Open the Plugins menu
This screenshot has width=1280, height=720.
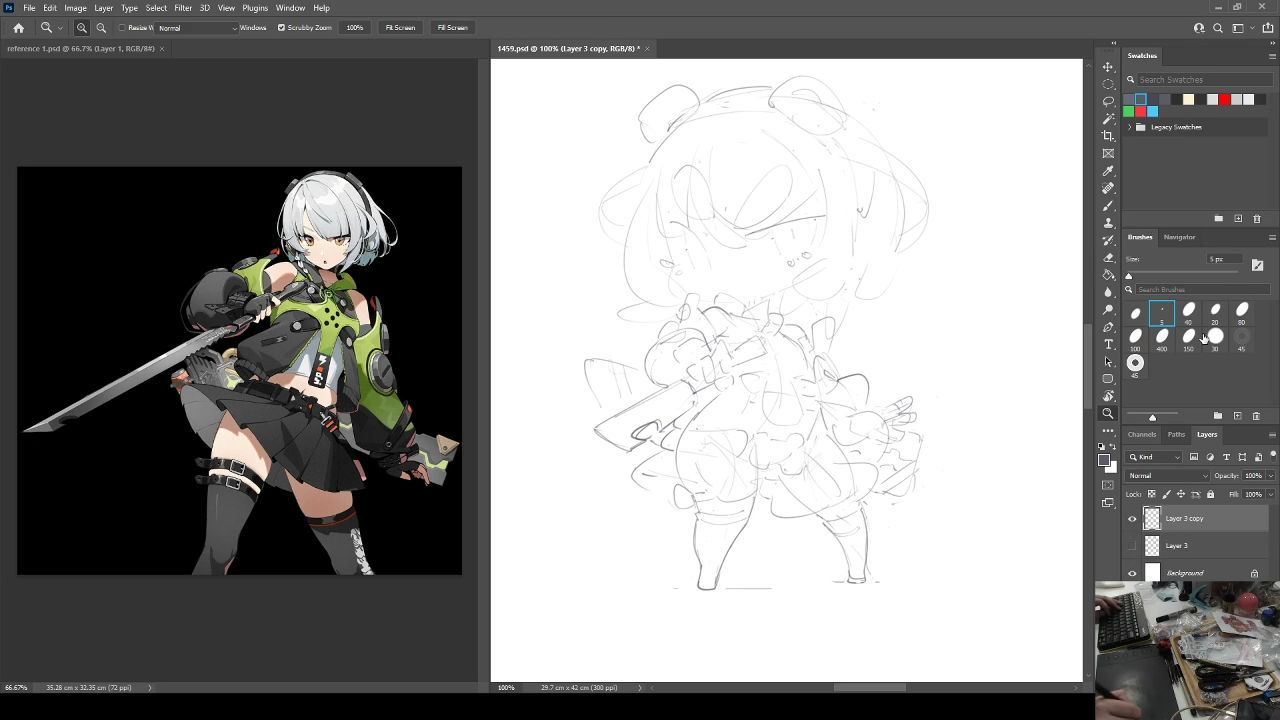(x=255, y=8)
